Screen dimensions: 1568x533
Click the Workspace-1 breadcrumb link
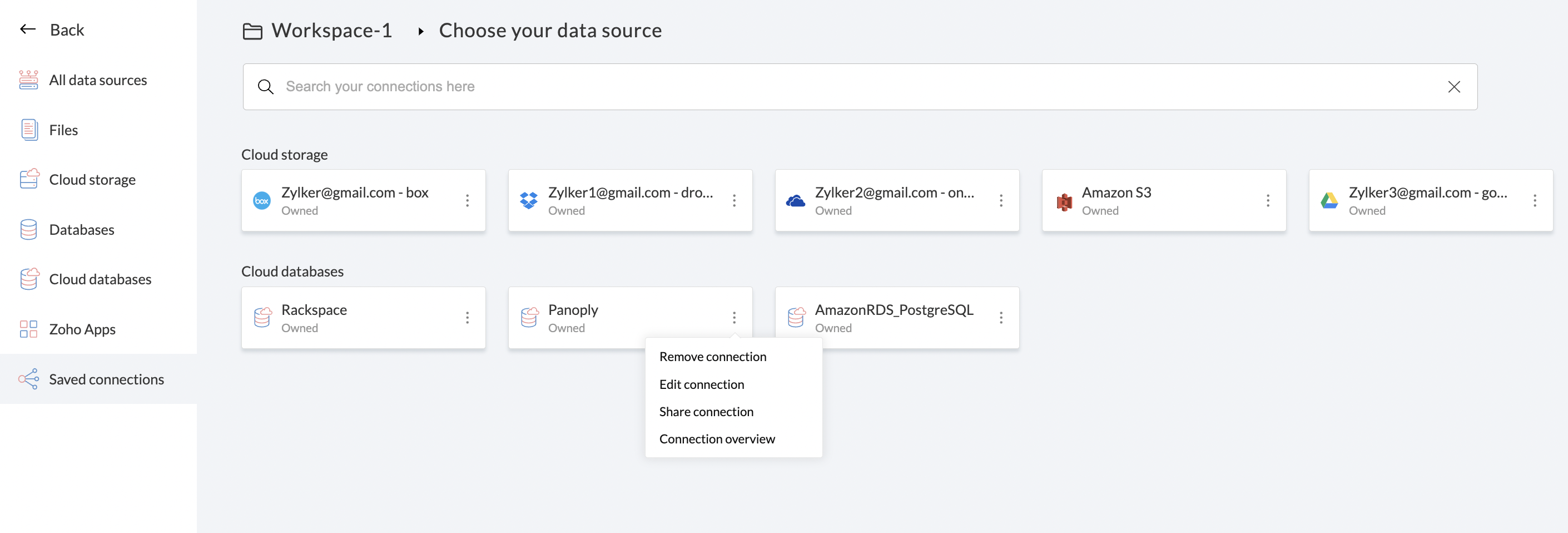click(x=331, y=31)
